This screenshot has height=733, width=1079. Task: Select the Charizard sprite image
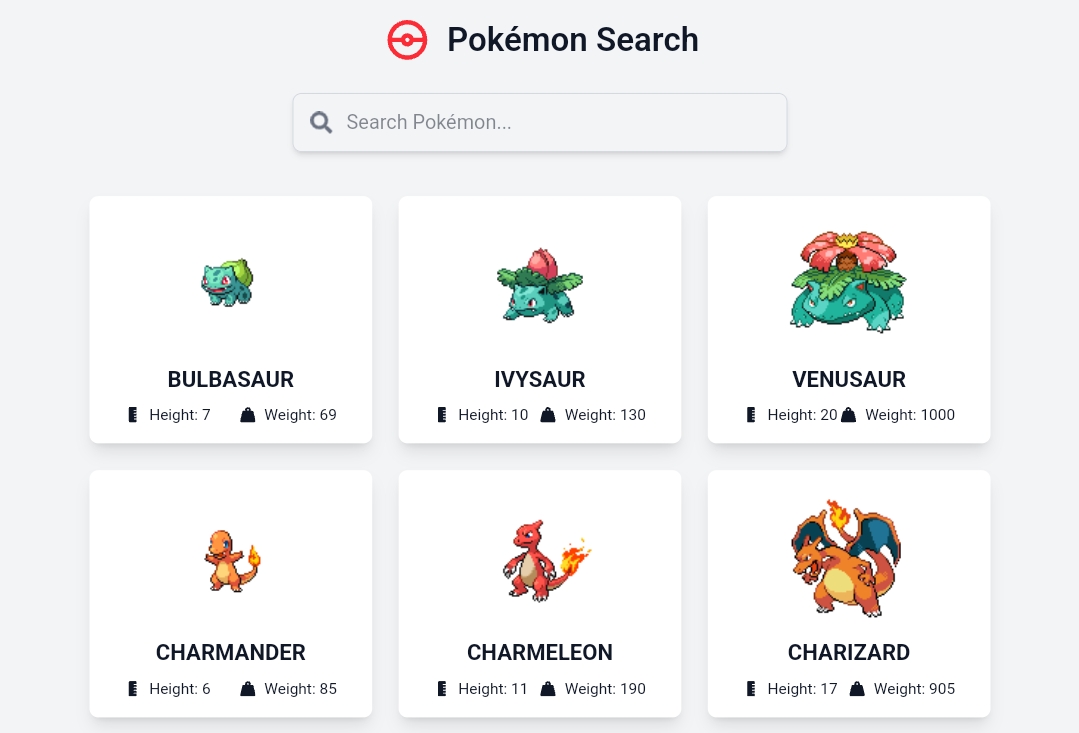point(847,557)
